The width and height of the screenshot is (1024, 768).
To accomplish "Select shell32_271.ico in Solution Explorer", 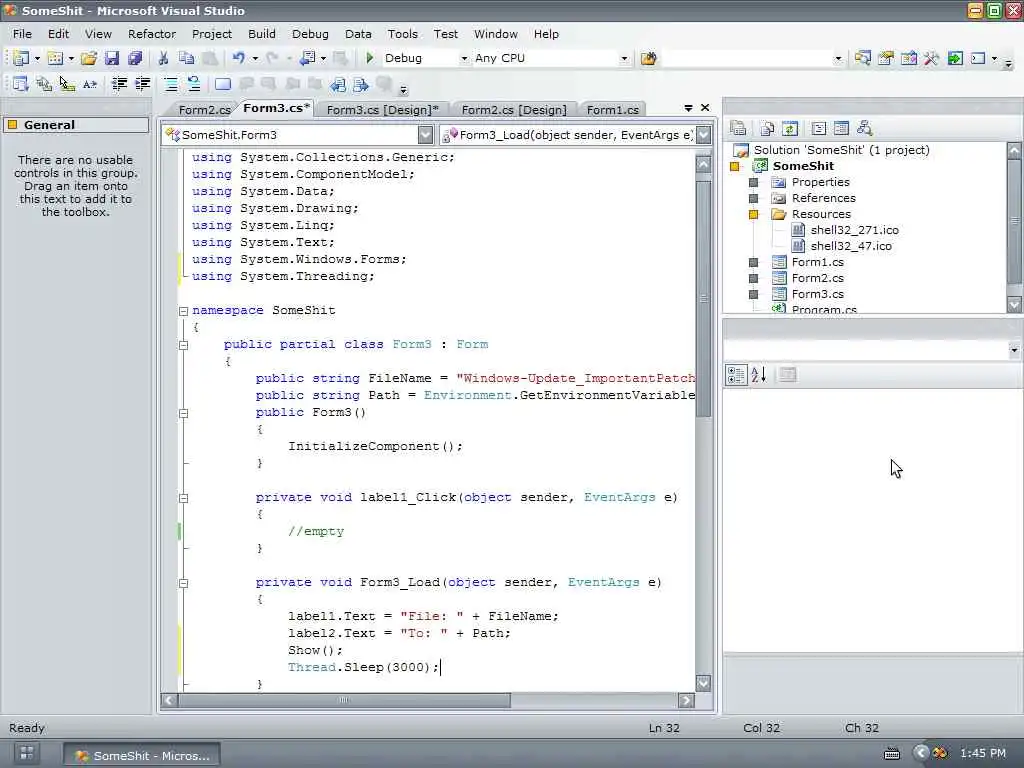I will coord(854,230).
